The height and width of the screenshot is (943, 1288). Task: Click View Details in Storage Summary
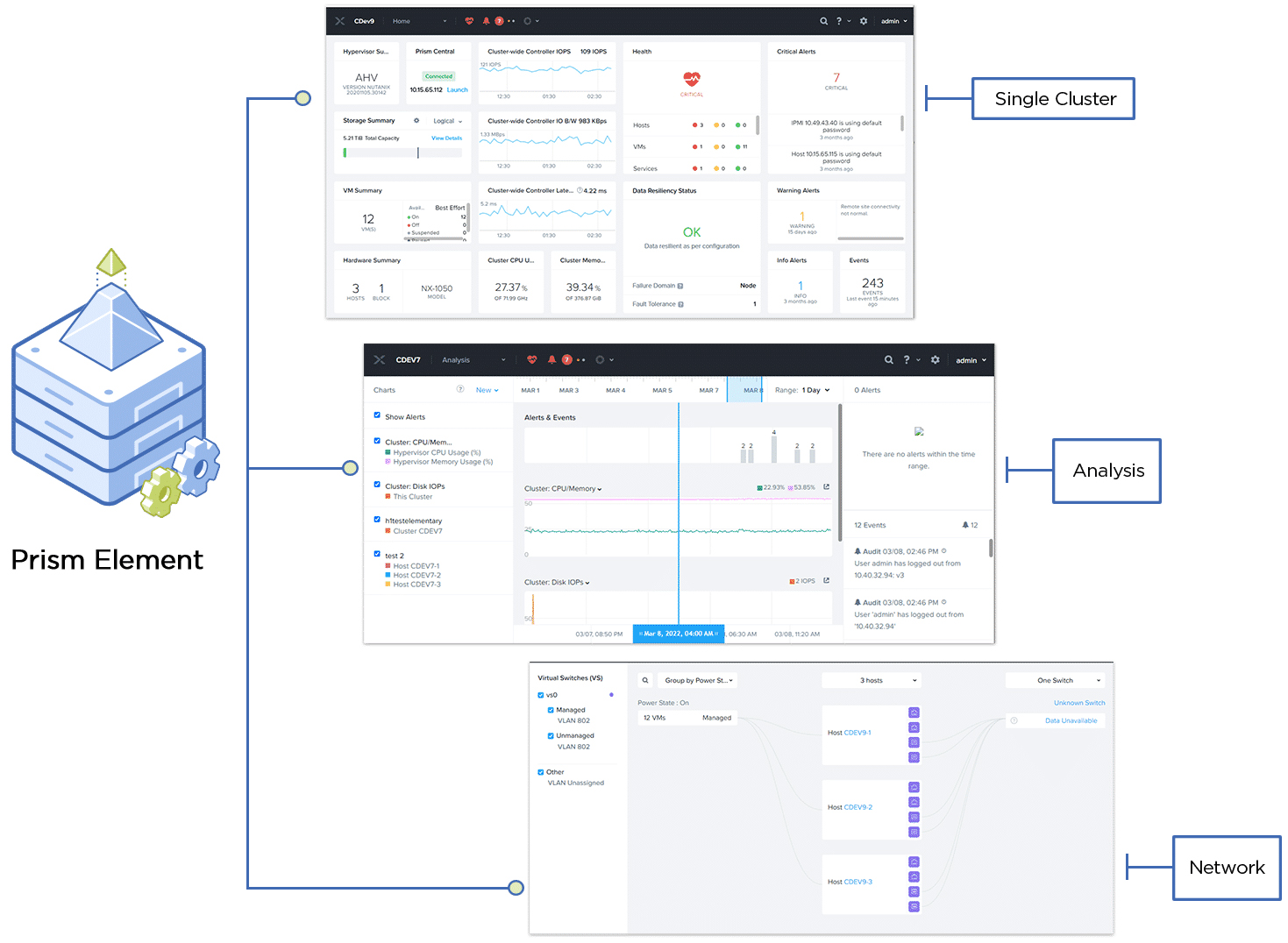pyautogui.click(x=446, y=138)
